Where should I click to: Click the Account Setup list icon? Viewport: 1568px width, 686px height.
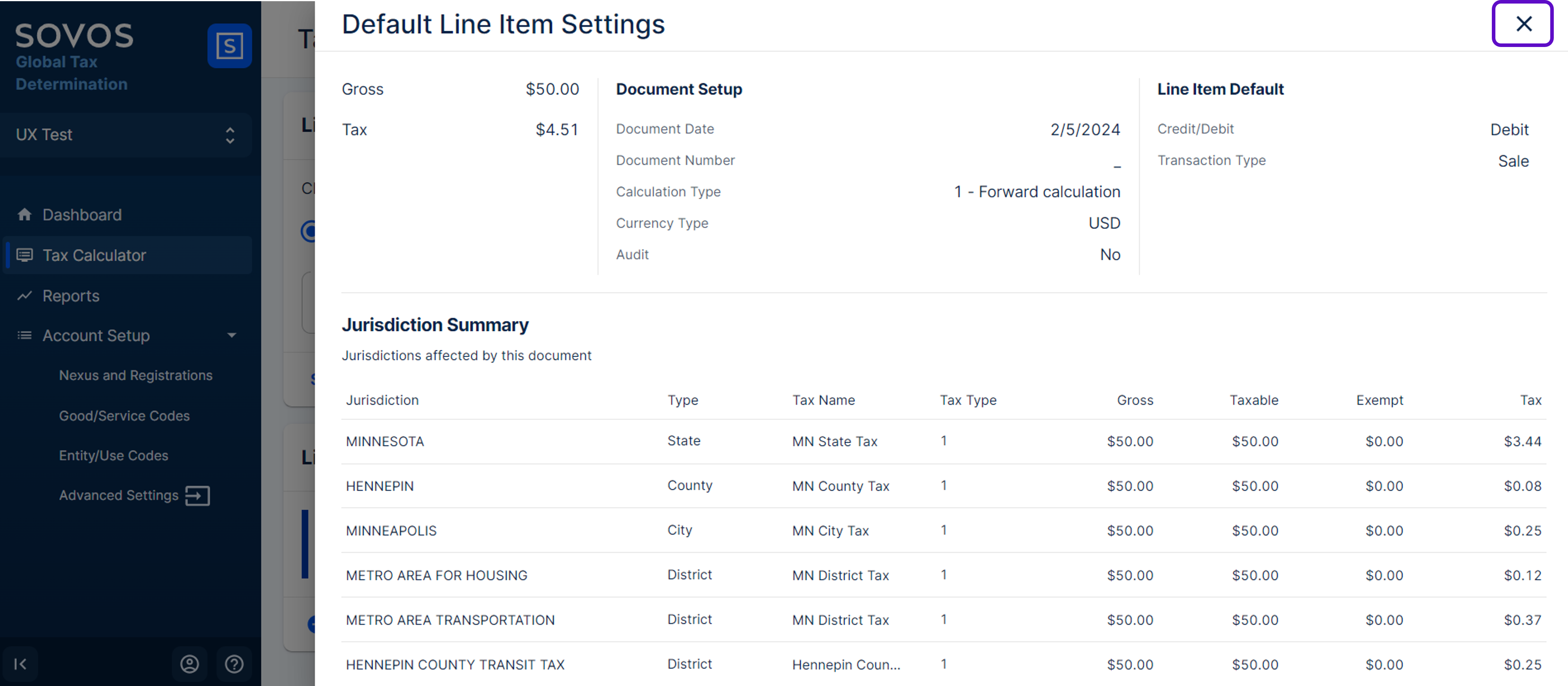click(24, 335)
